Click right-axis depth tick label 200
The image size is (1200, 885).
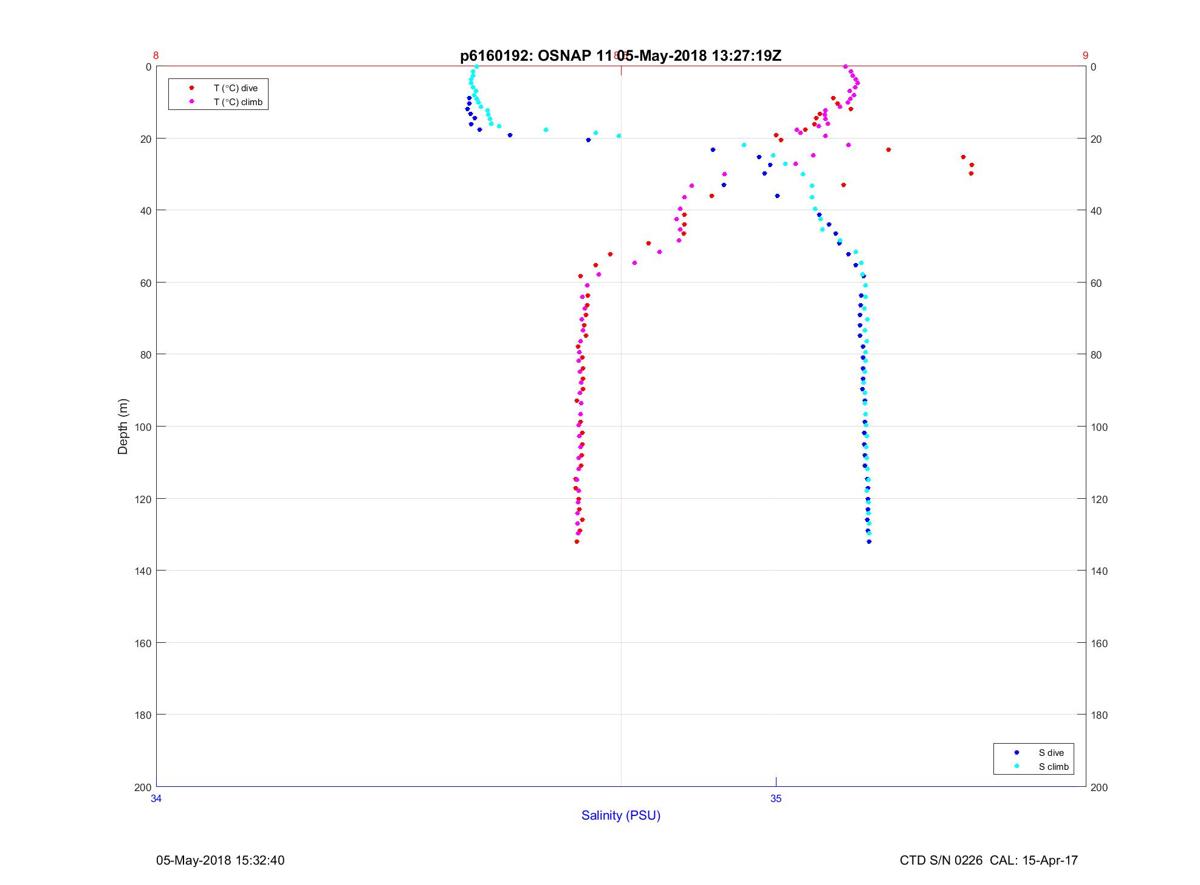[x=1099, y=787]
